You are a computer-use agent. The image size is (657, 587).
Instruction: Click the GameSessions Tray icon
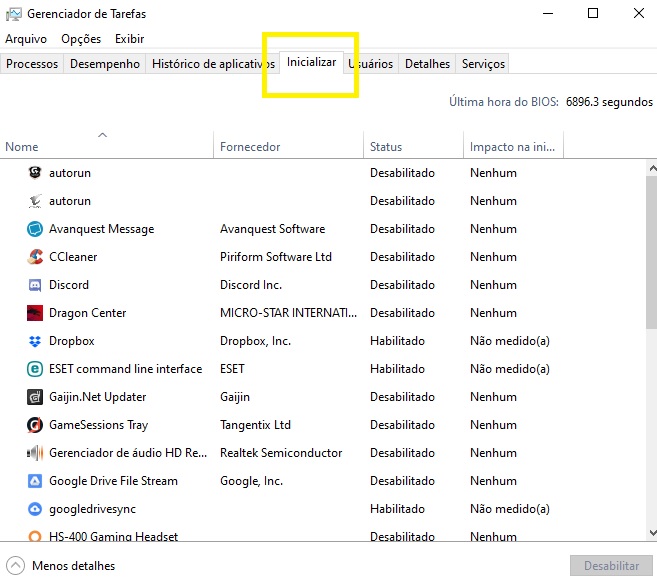pyautogui.click(x=35, y=425)
